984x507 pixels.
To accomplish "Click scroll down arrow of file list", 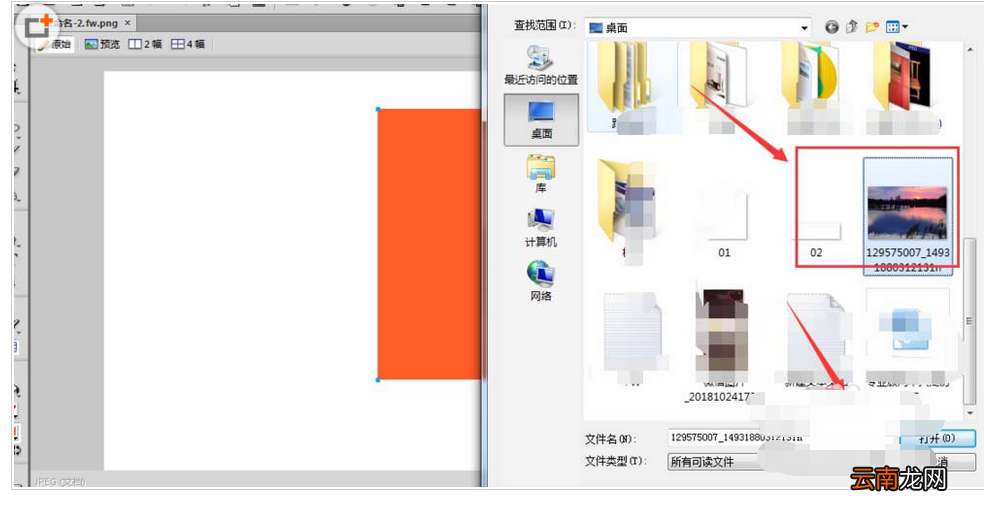I will [x=970, y=414].
